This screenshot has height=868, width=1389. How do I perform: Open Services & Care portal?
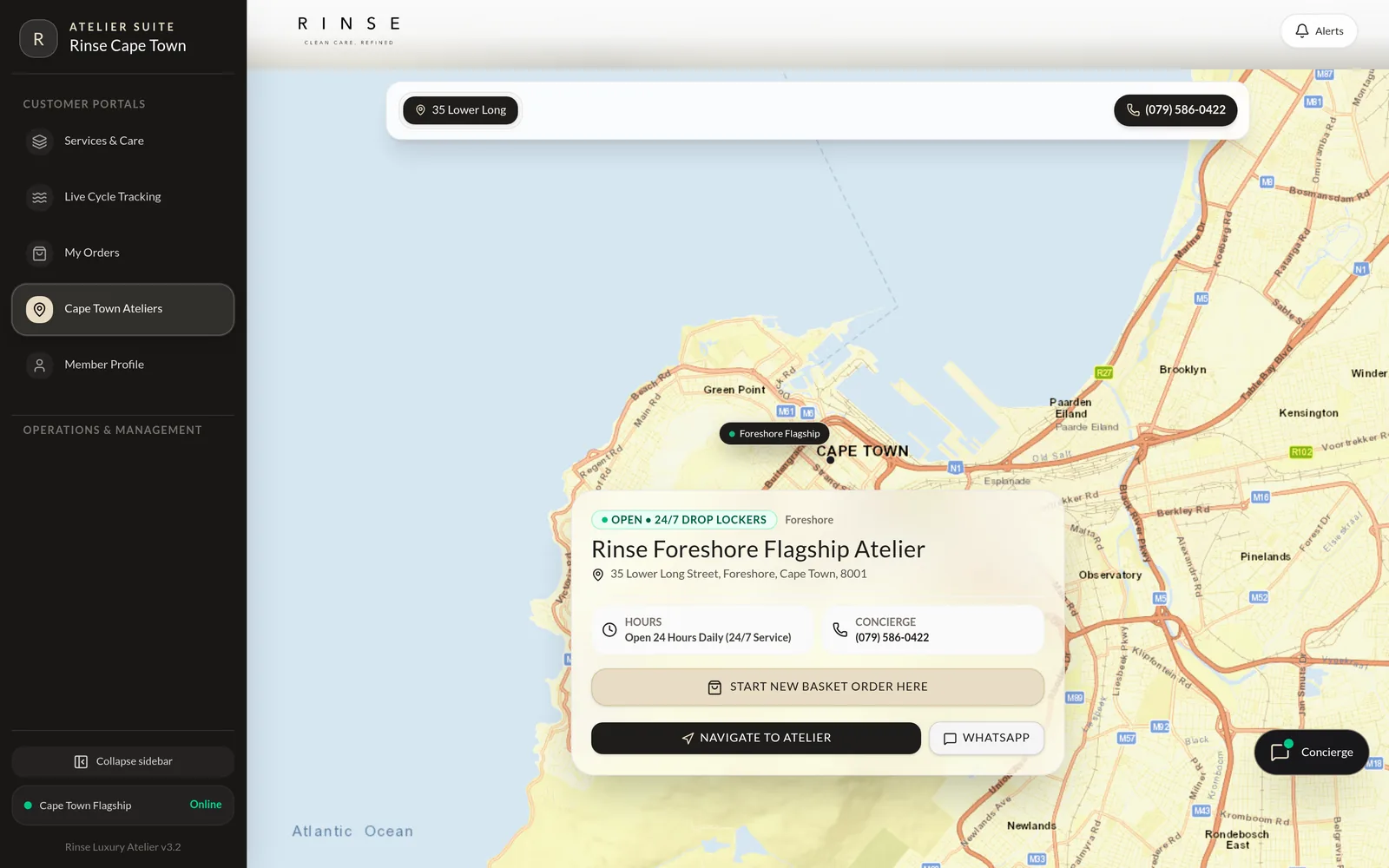pos(122,141)
